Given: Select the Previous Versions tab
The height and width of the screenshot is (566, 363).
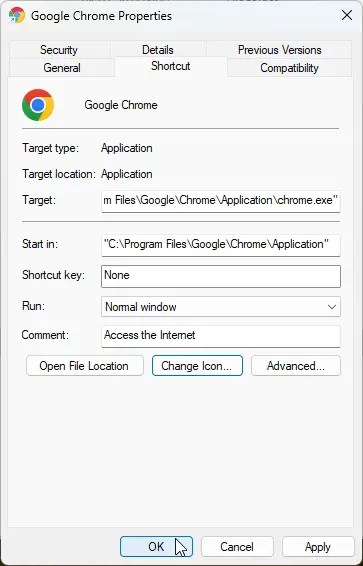Looking at the screenshot, I should point(279,50).
